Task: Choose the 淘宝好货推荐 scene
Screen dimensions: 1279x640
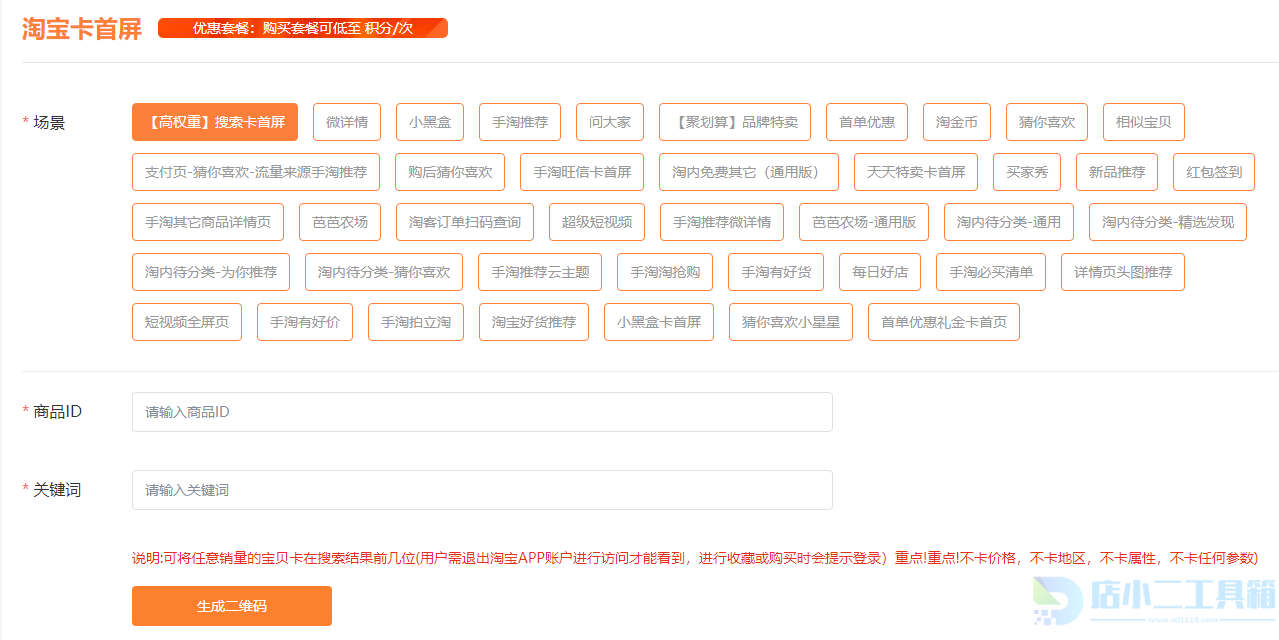Action: click(x=534, y=322)
